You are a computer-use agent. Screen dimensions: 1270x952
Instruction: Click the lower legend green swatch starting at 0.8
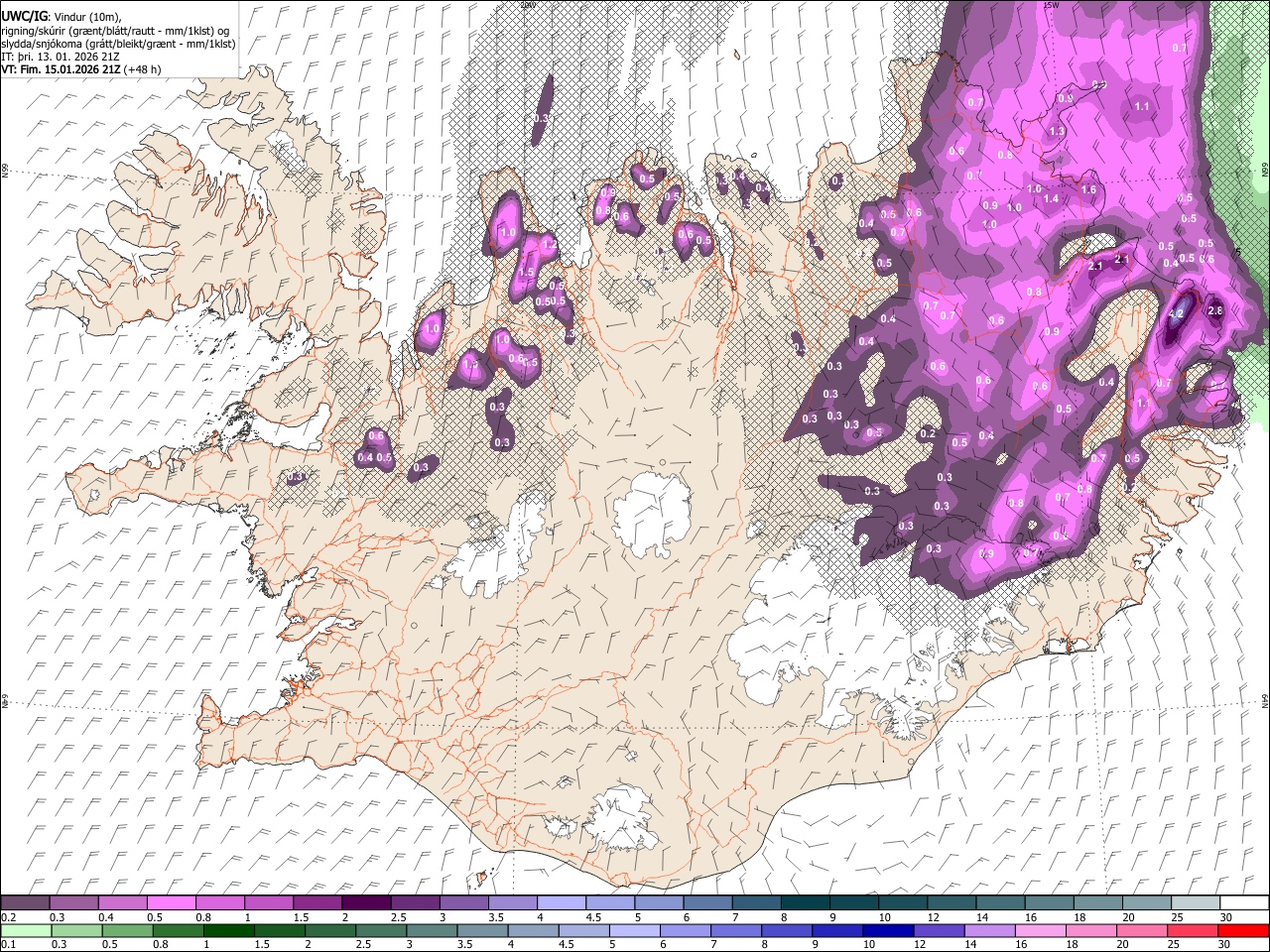[x=179, y=930]
